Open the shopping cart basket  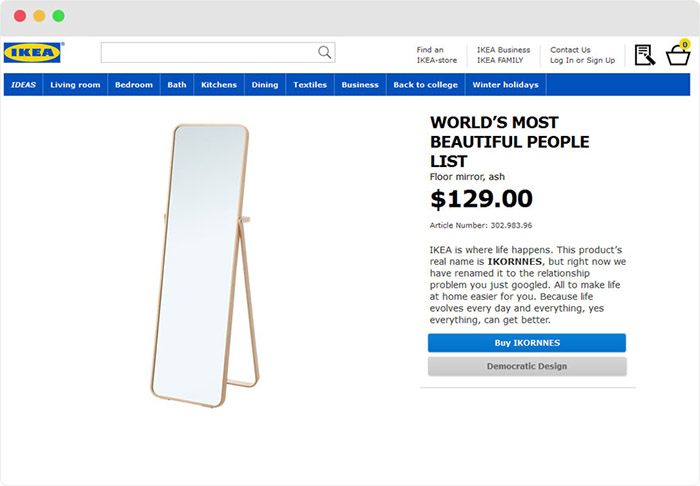[x=678, y=54]
